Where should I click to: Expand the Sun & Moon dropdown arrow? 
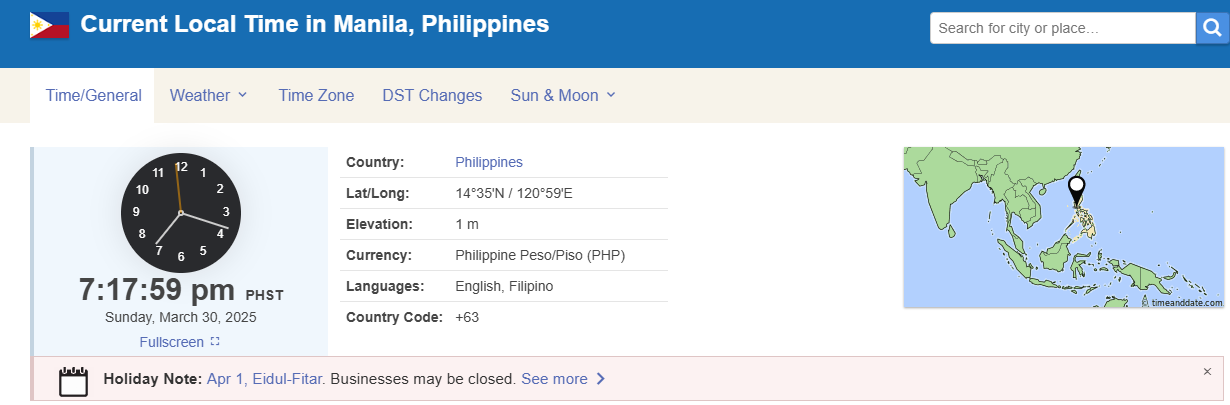(x=611, y=95)
